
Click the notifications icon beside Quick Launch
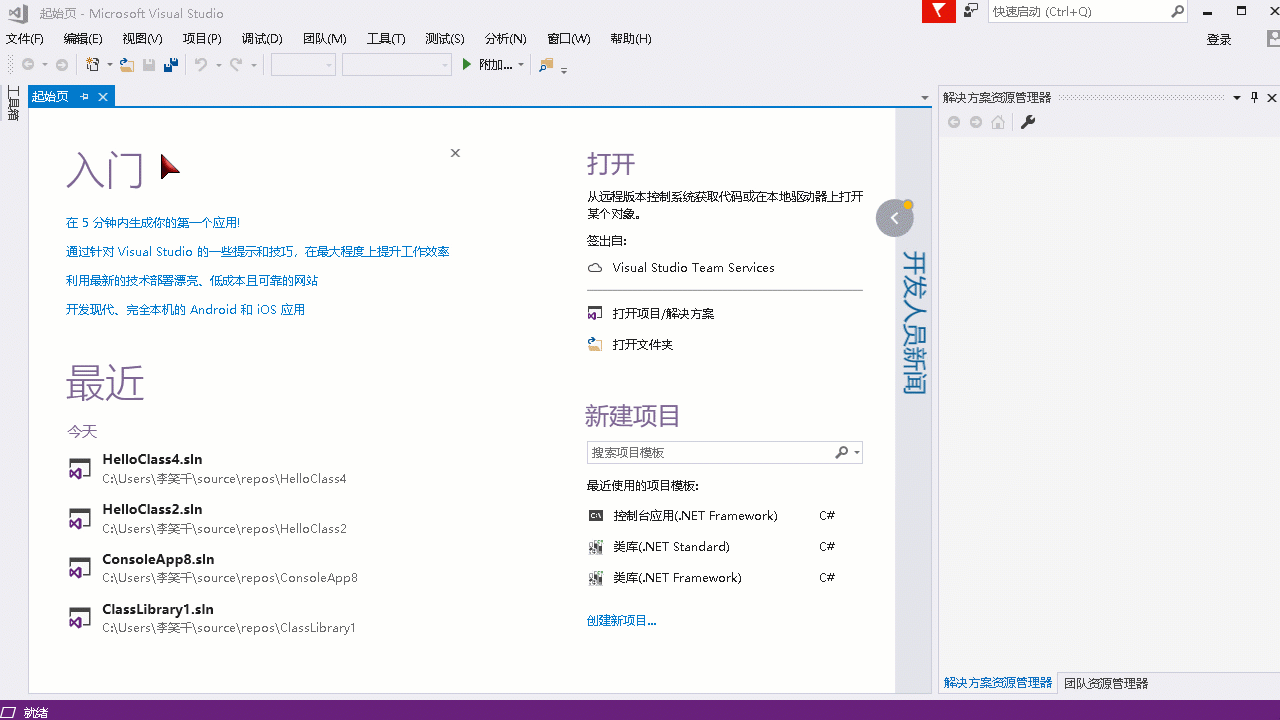[x=971, y=11]
